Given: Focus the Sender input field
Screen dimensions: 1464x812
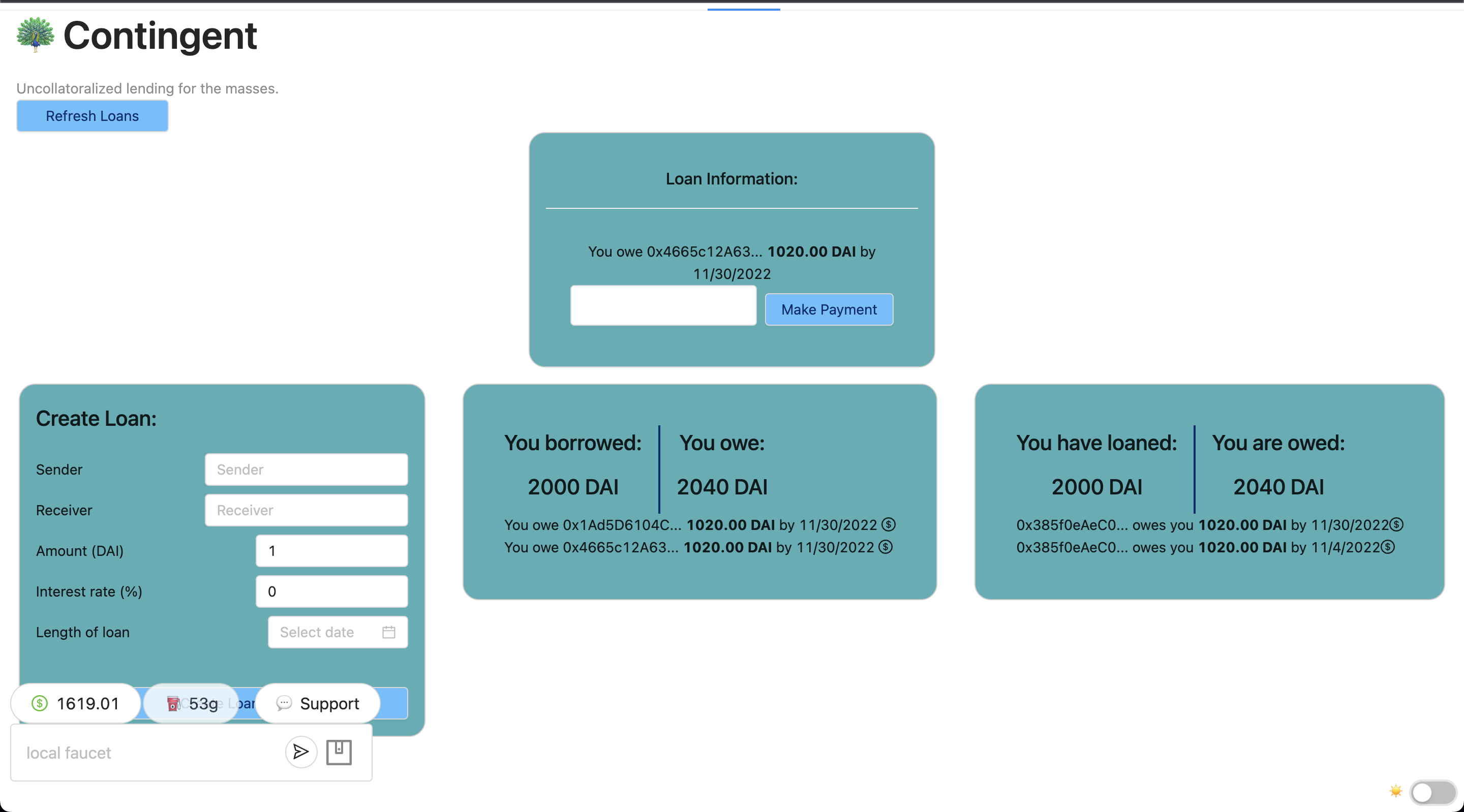Looking at the screenshot, I should [x=307, y=470].
